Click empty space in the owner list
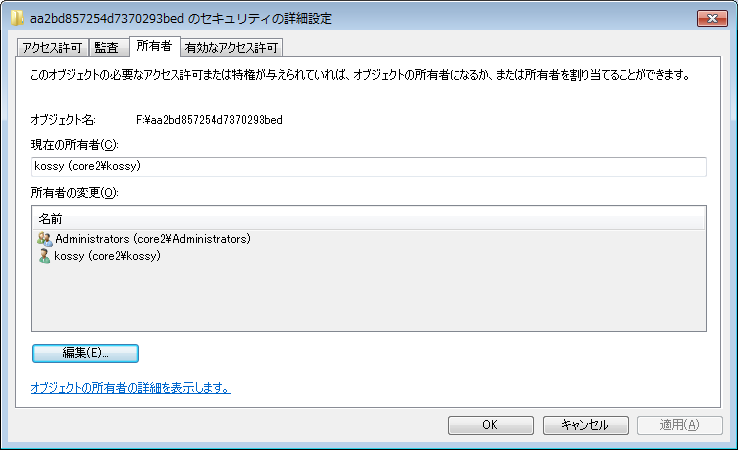Screen dimensions: 738x450 tap(368, 300)
